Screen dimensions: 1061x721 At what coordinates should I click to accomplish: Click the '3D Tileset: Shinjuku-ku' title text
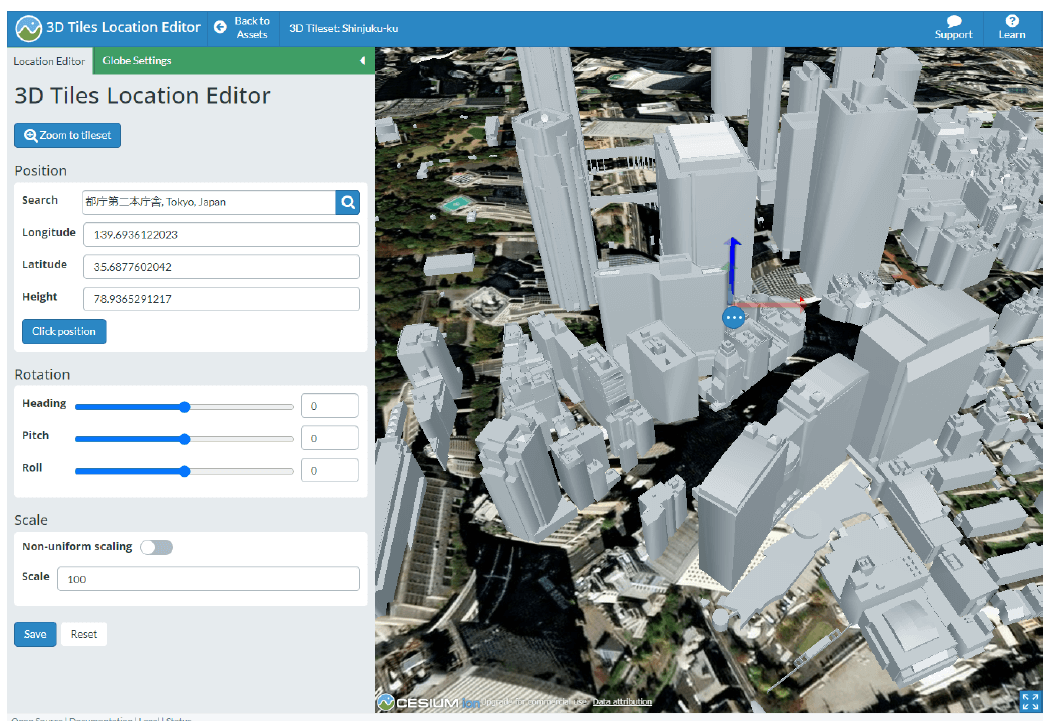[344, 28]
